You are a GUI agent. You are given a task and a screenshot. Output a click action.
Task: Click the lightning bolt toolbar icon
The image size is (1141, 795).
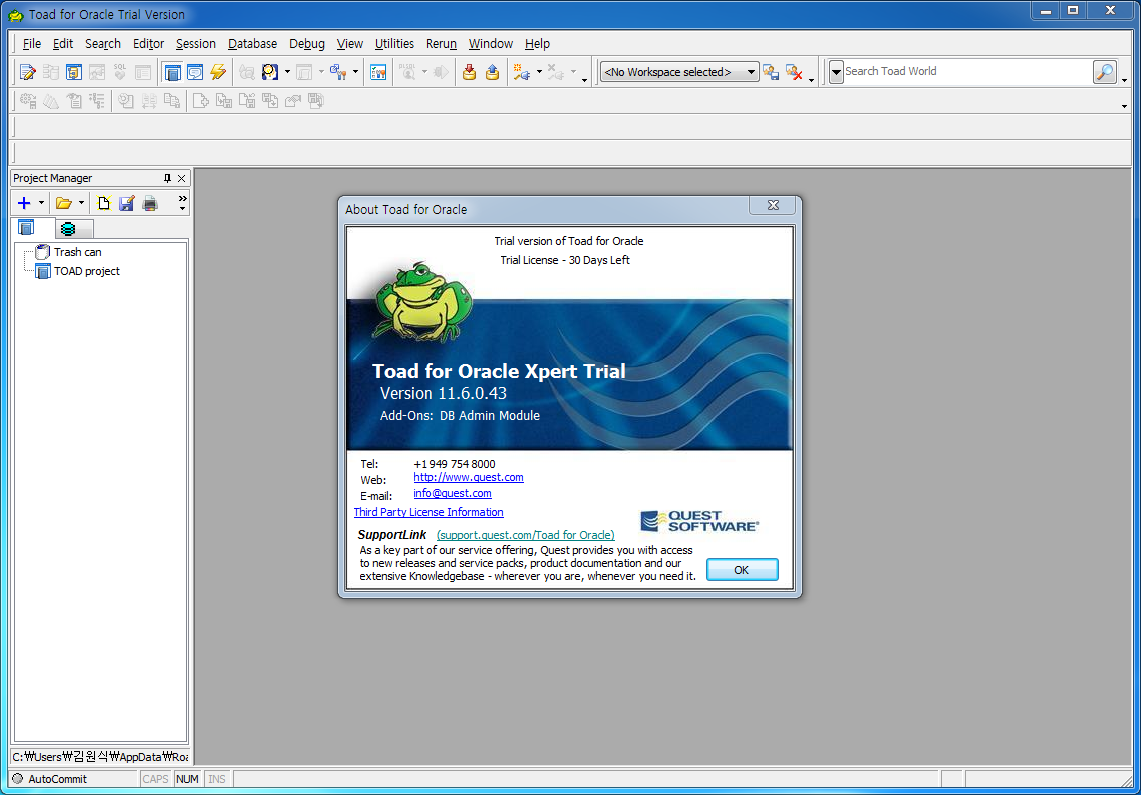pos(218,72)
